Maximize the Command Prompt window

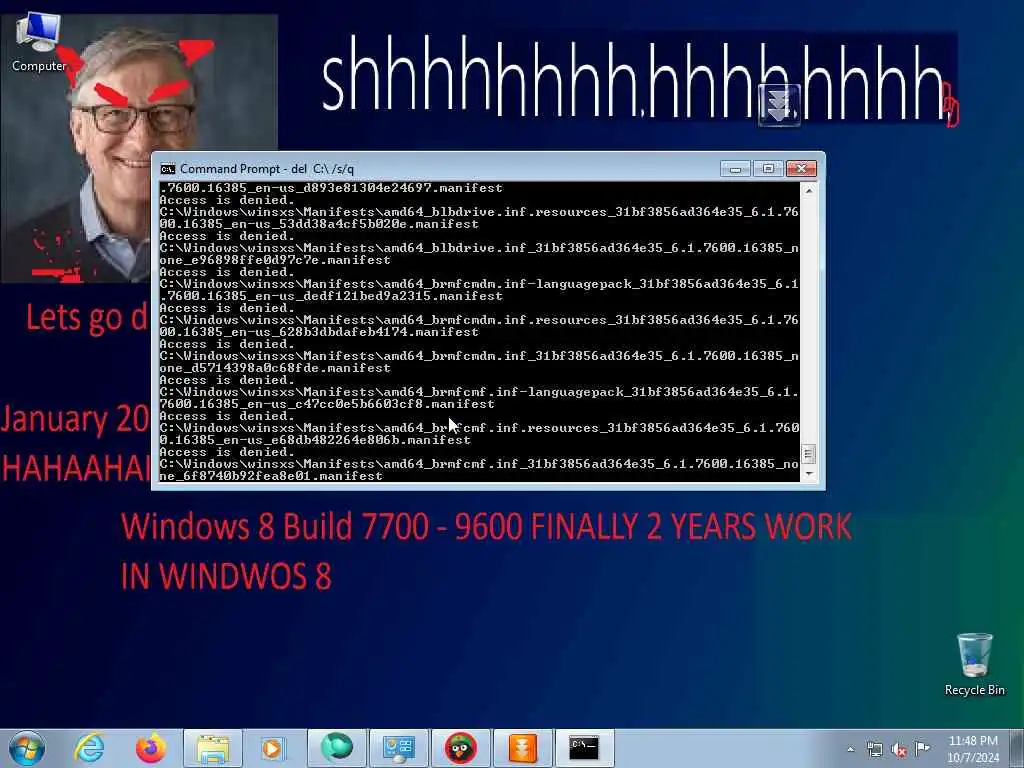tap(768, 169)
